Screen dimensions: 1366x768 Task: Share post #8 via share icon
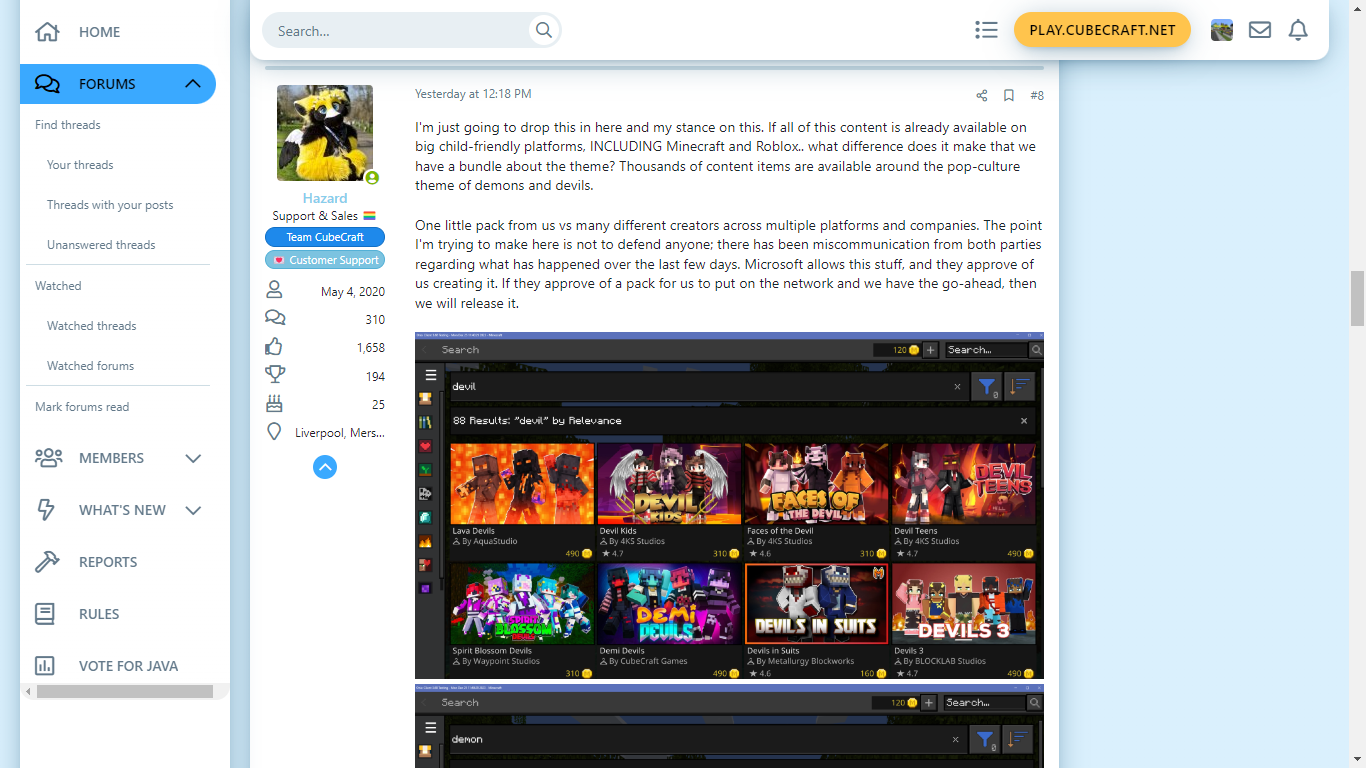(982, 96)
